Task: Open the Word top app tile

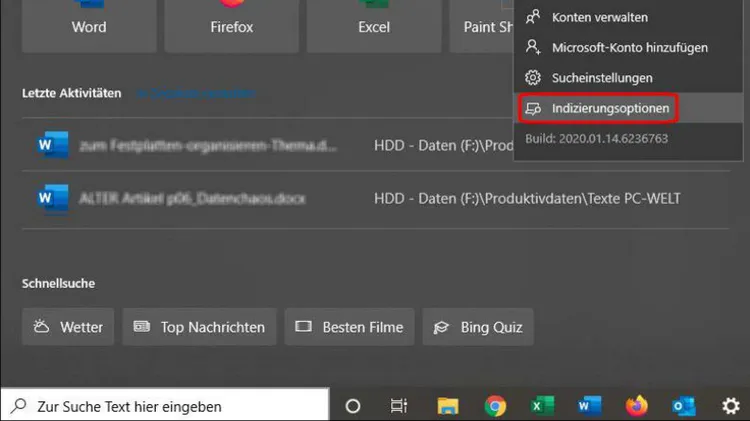Action: point(89,26)
